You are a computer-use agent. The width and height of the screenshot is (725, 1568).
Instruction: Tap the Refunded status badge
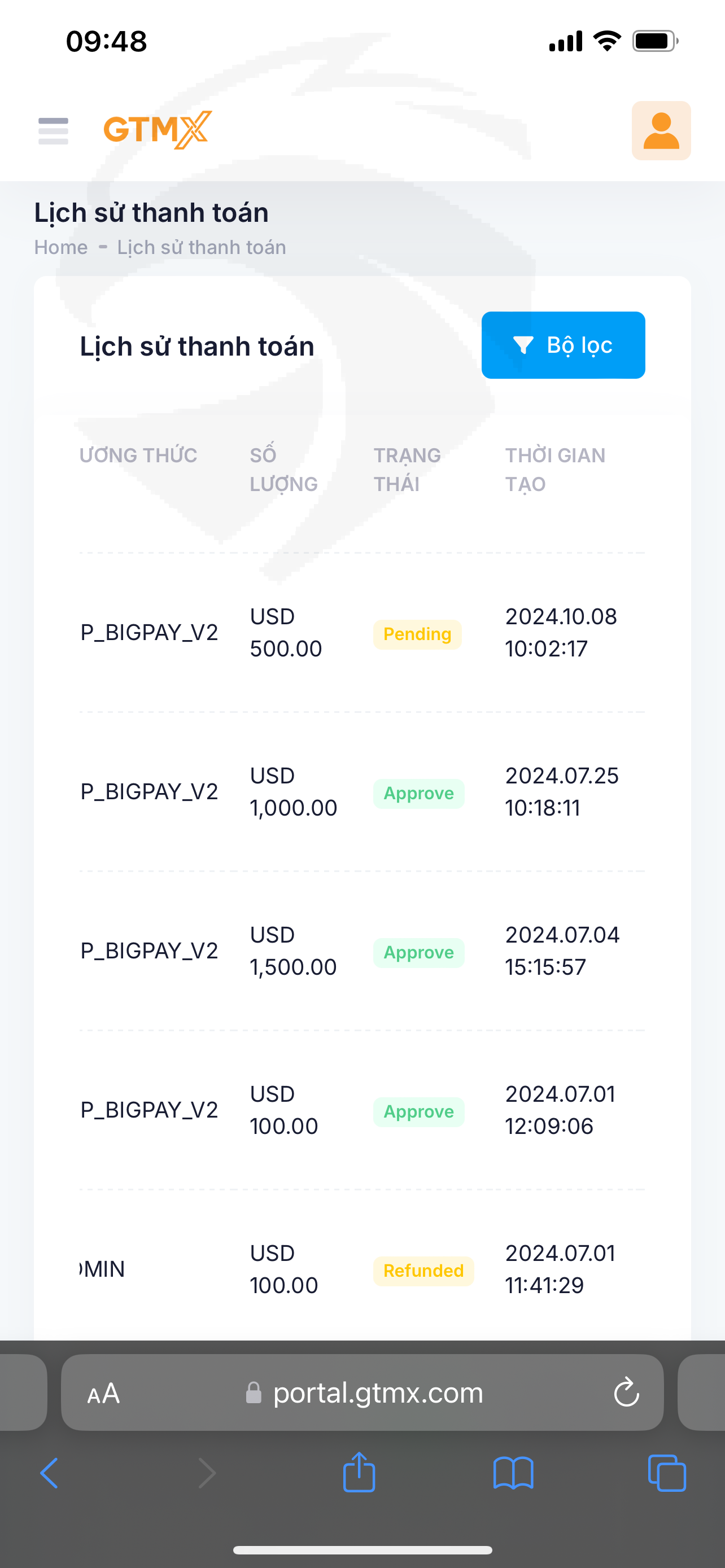tap(423, 1271)
